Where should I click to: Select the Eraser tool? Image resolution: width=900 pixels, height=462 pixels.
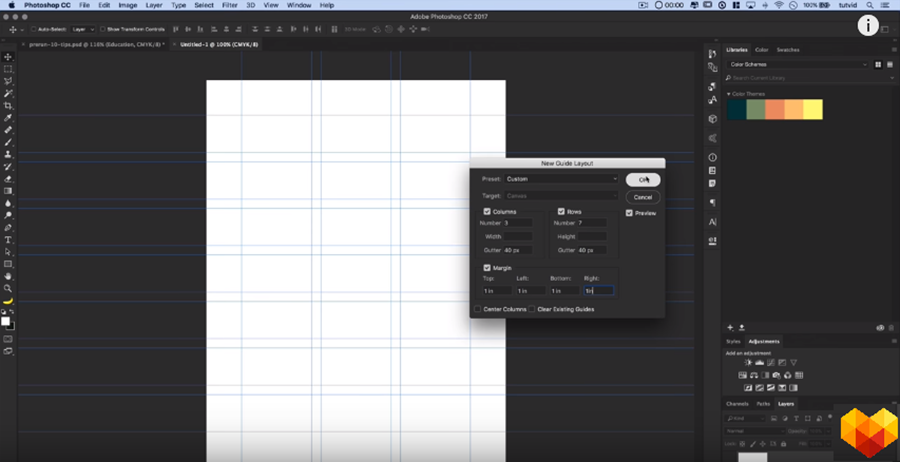[8, 178]
